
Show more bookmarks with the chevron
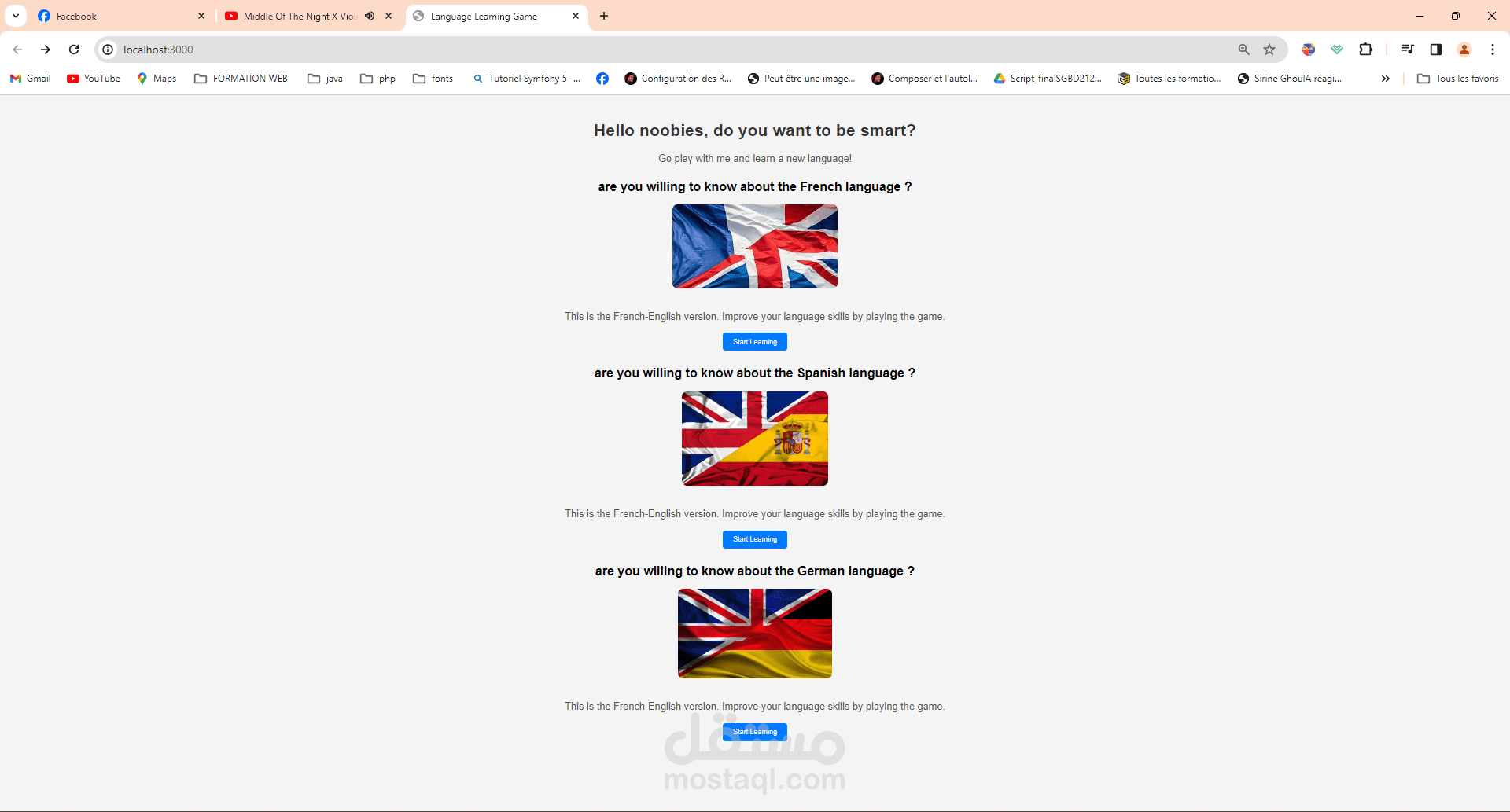(x=1386, y=79)
